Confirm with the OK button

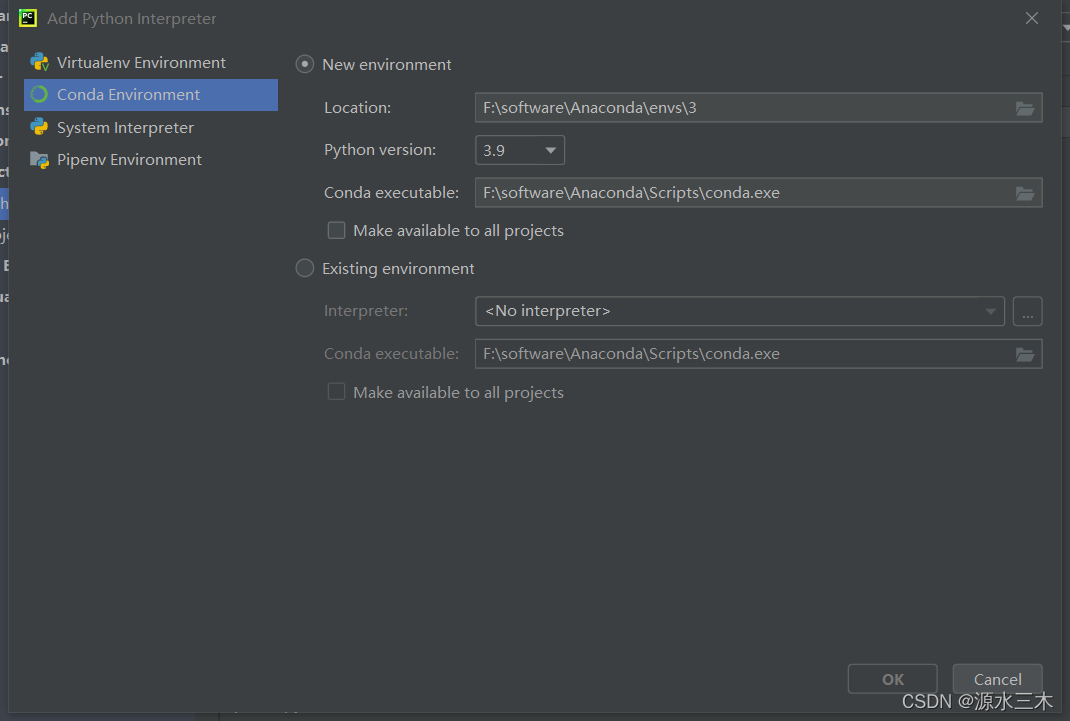pos(893,679)
